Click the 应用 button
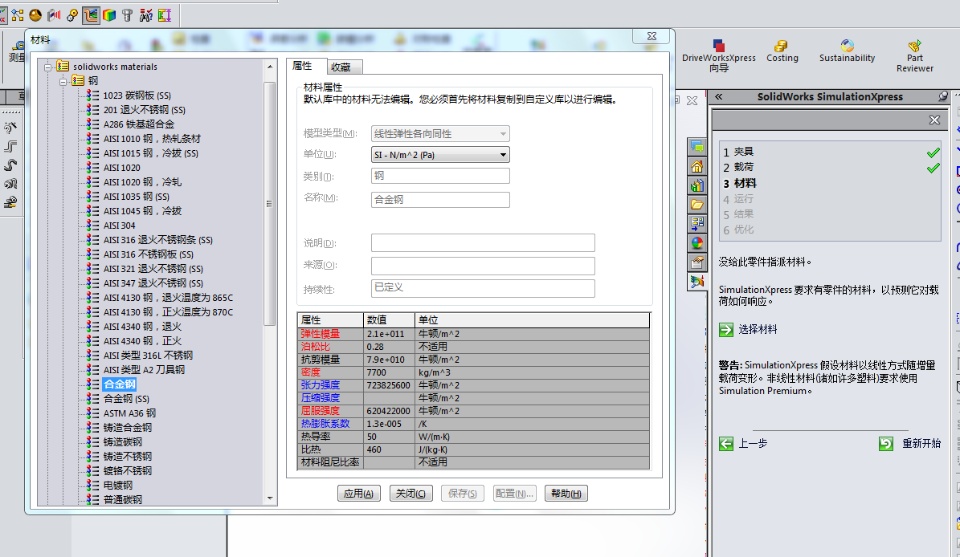The height and width of the screenshot is (557, 960). click(359, 493)
